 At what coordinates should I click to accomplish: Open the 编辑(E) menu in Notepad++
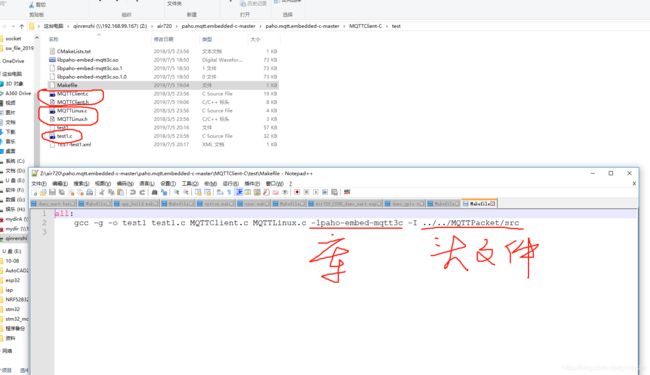60,184
